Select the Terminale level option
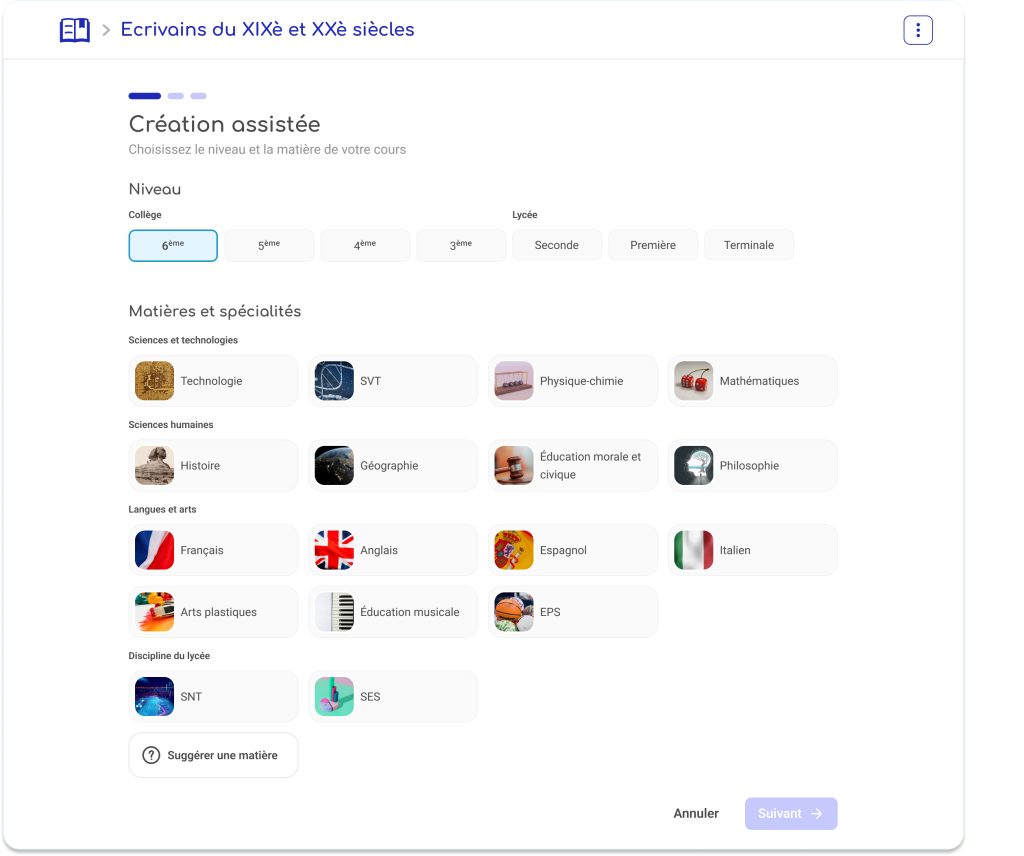The height and width of the screenshot is (856, 1024). click(749, 245)
